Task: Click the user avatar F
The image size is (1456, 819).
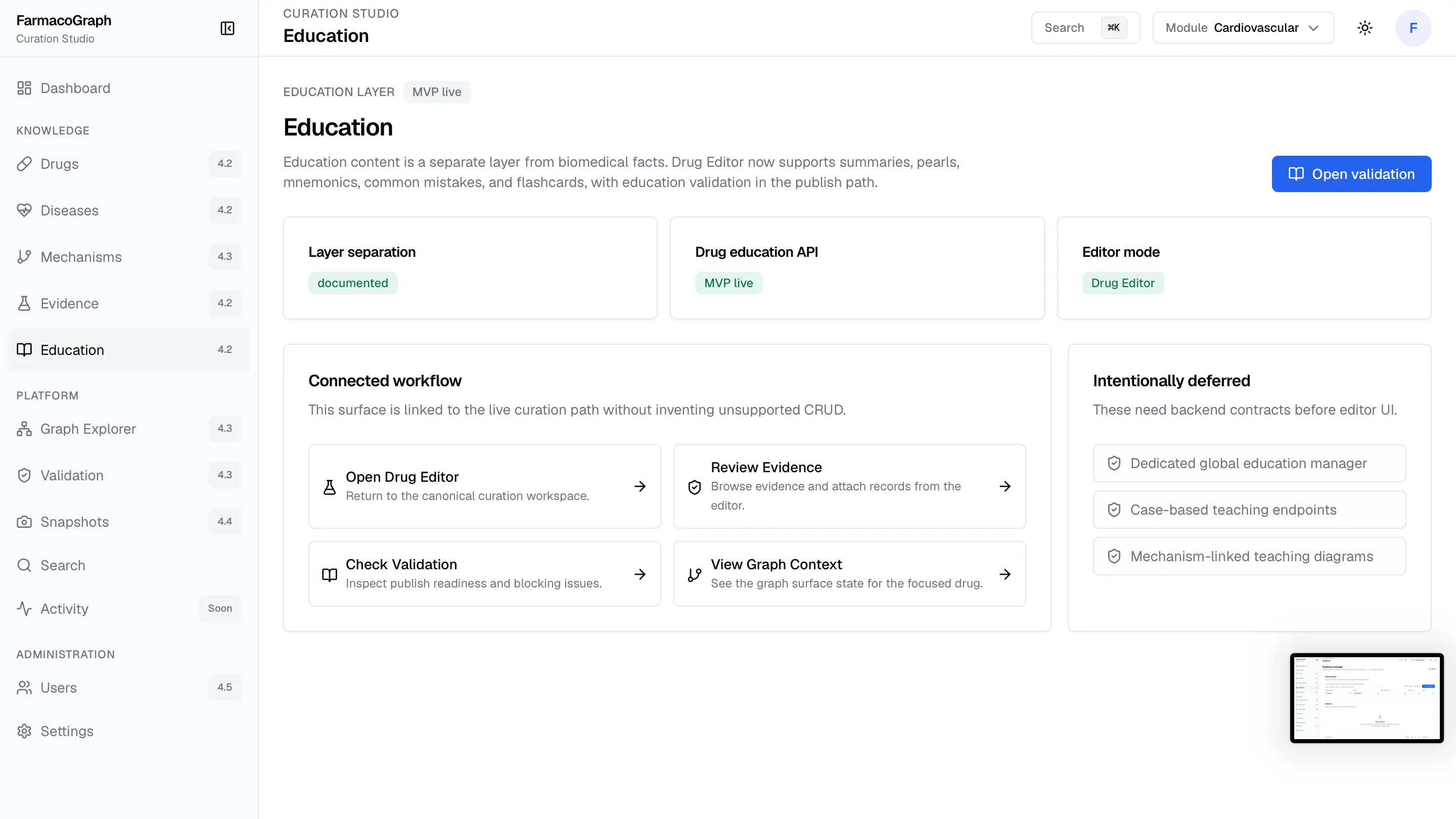Action: coord(1413,28)
